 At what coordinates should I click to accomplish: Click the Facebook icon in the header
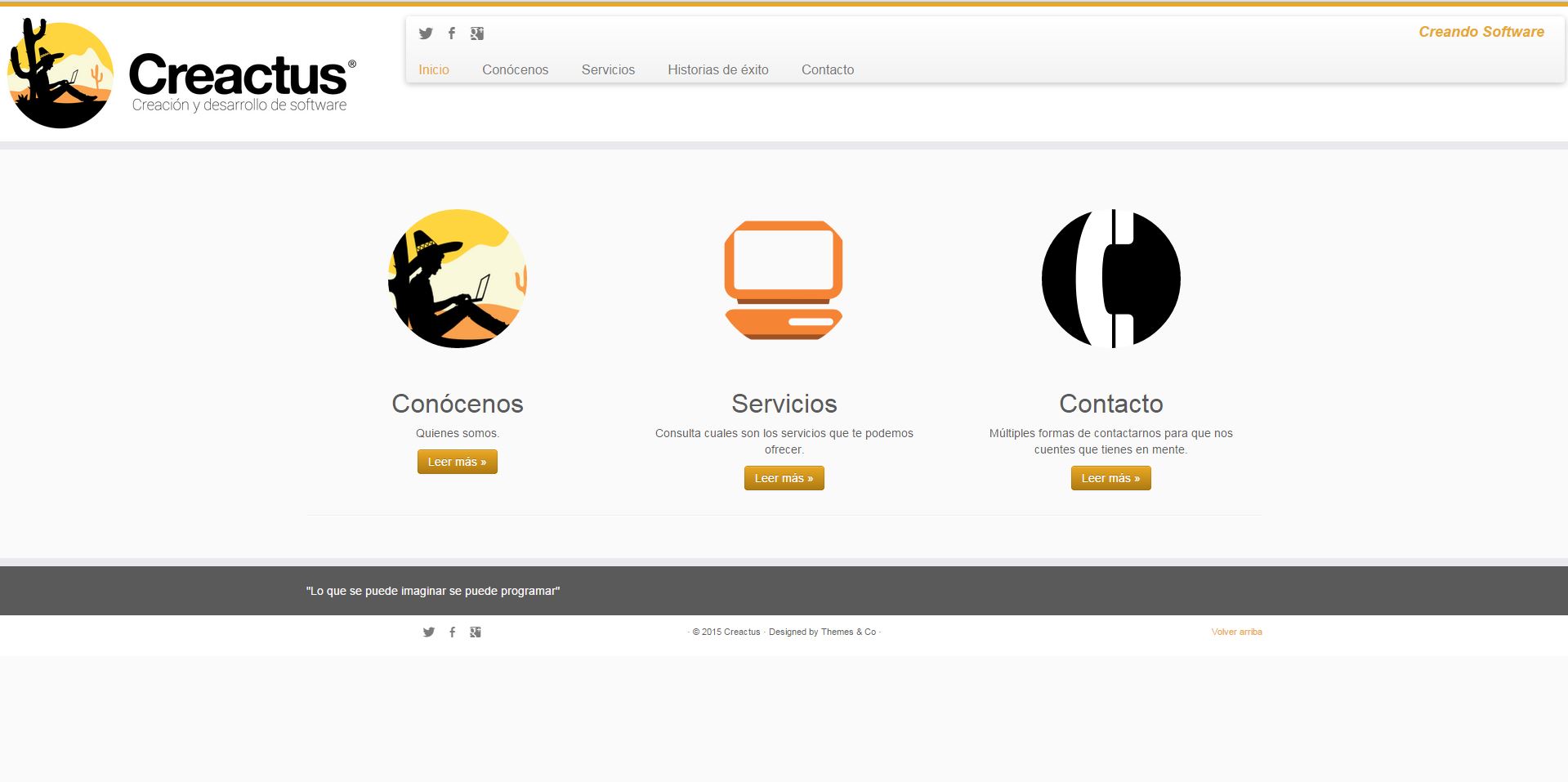point(452,34)
